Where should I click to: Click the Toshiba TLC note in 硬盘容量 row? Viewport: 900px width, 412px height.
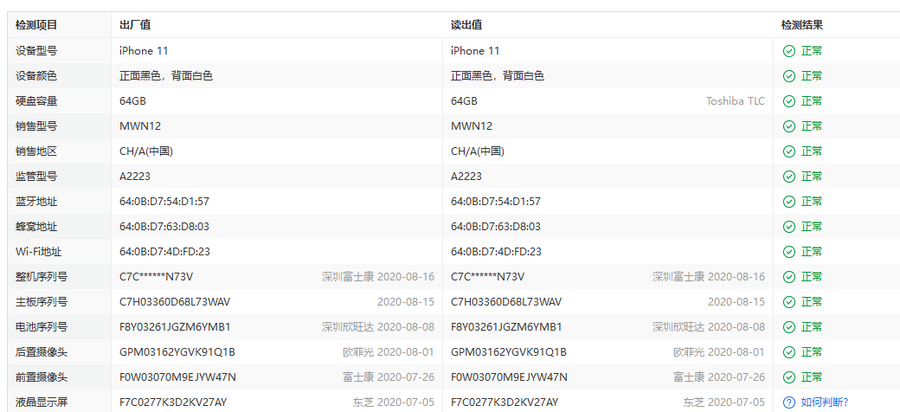pyautogui.click(x=735, y=101)
